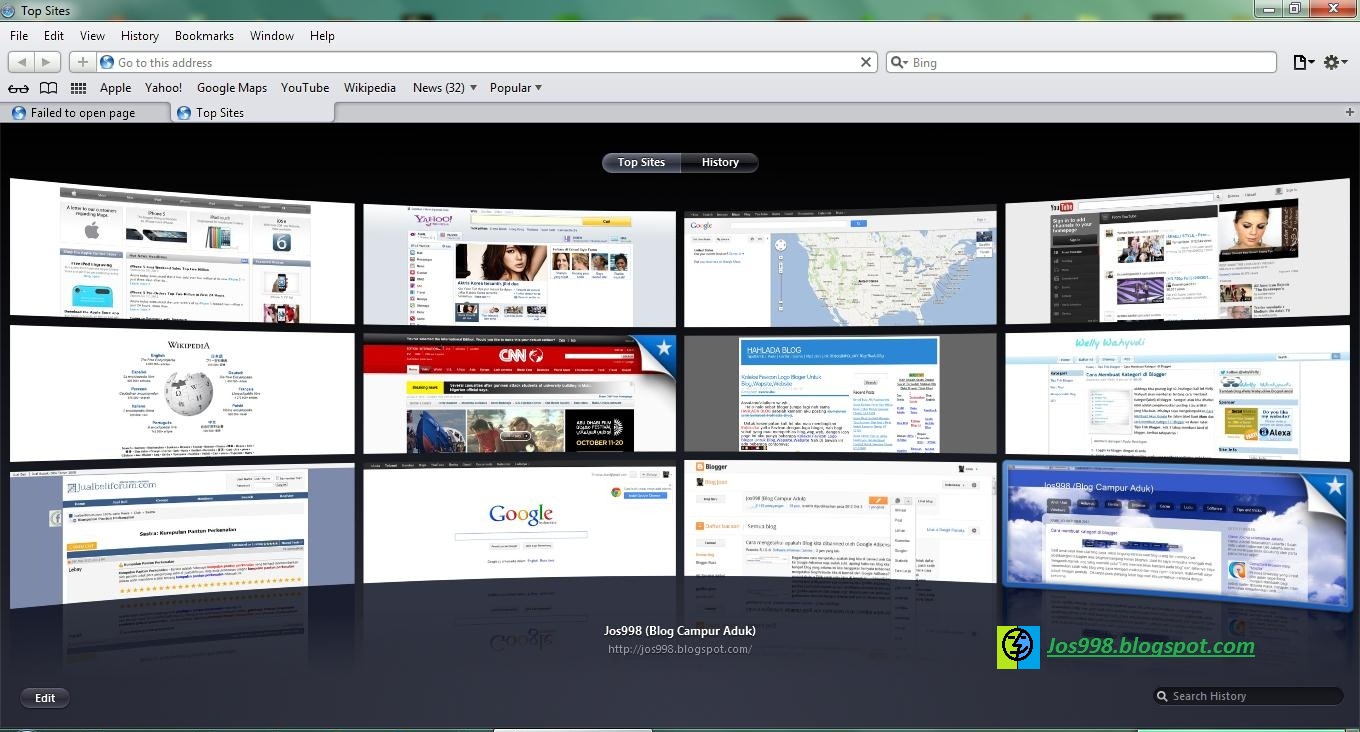Open the Window menu
The image size is (1360, 732).
pos(272,35)
